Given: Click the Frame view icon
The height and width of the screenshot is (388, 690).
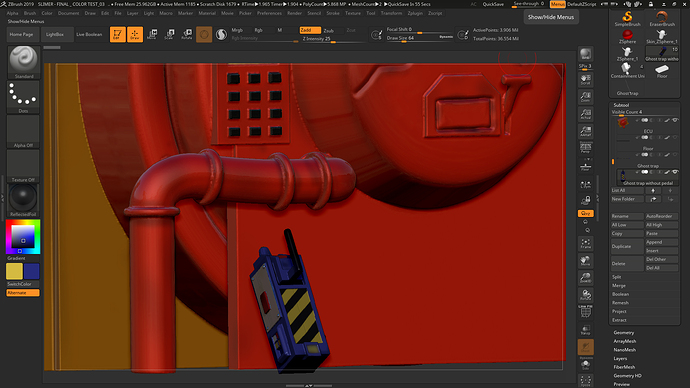Looking at the screenshot, I should (585, 244).
